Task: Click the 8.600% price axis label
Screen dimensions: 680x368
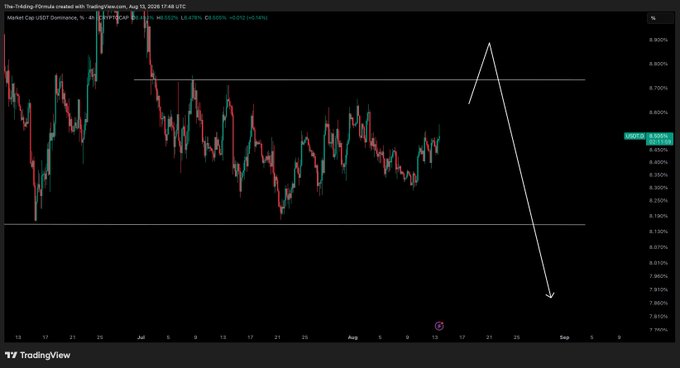Action: coord(658,112)
